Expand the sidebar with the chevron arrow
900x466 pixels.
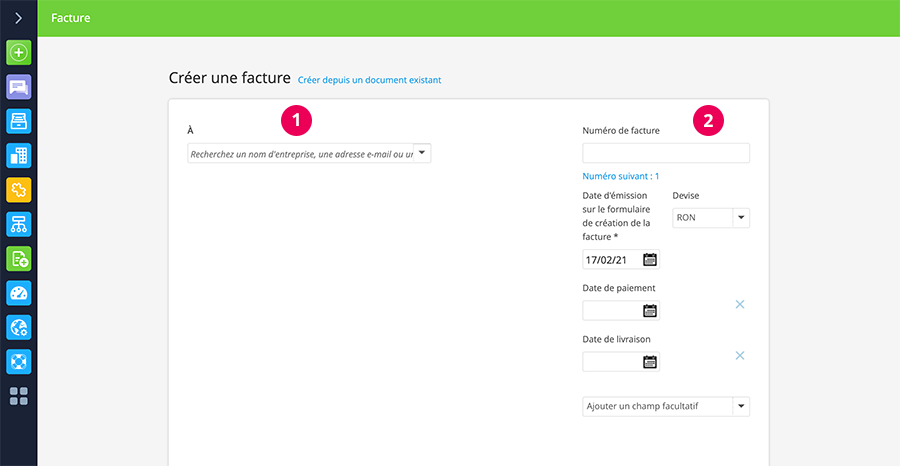click(x=18, y=18)
